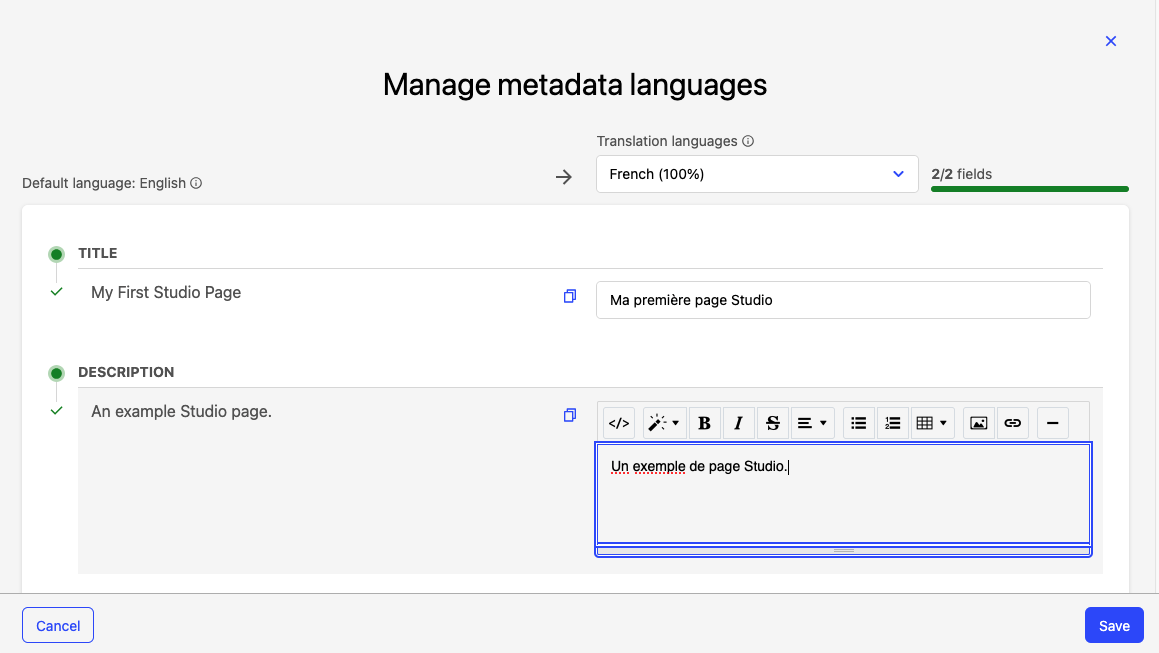Image resolution: width=1159 pixels, height=653 pixels.
Task: Toggle italic formatting
Action: pos(738,423)
